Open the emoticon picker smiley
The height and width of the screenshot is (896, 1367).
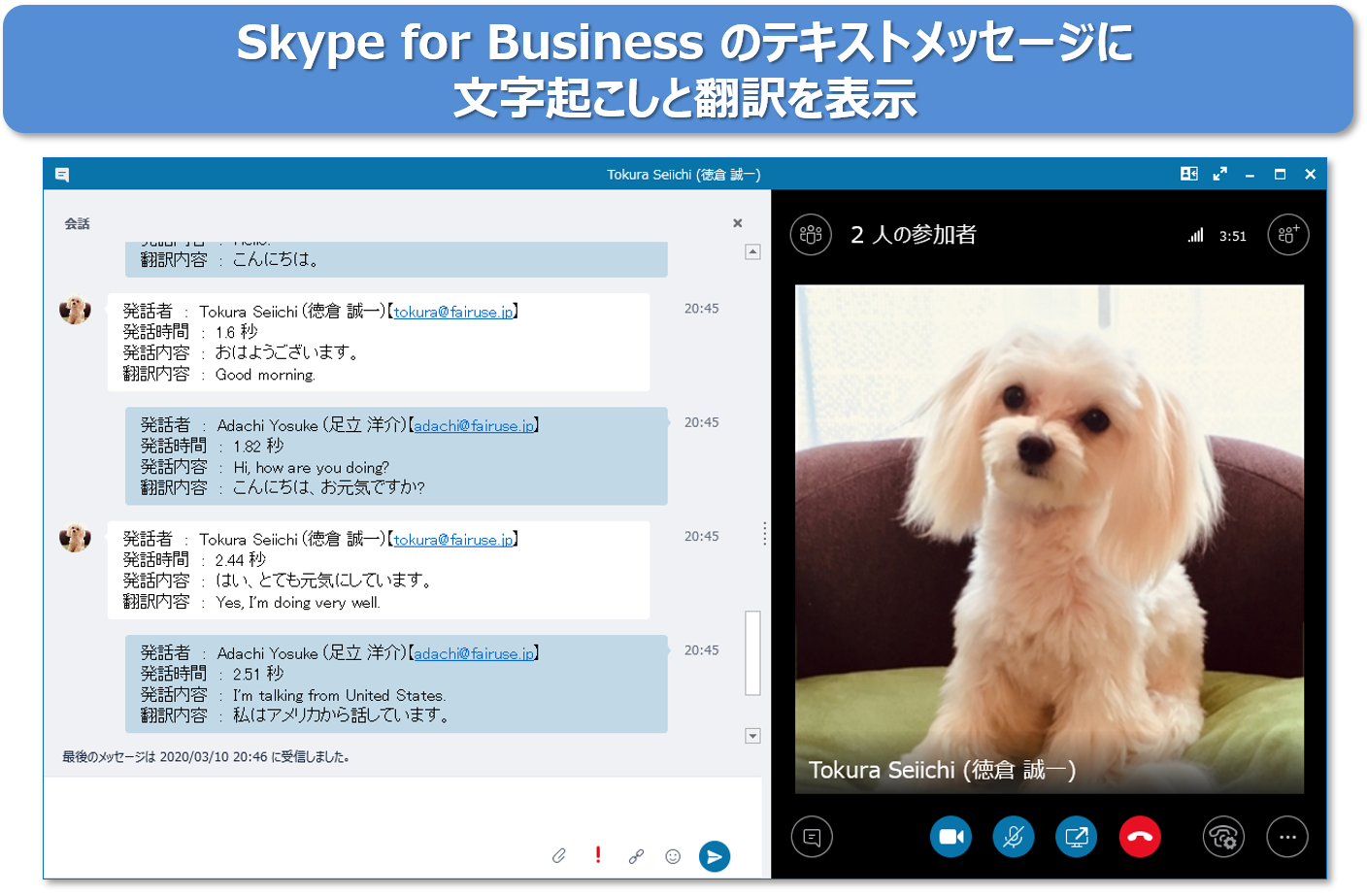coord(673,856)
